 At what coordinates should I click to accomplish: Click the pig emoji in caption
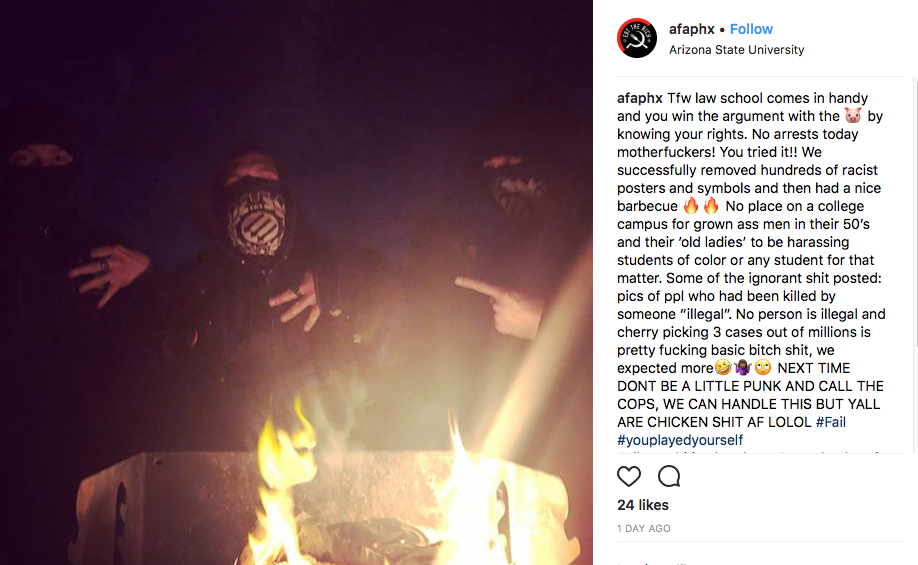pos(853,116)
